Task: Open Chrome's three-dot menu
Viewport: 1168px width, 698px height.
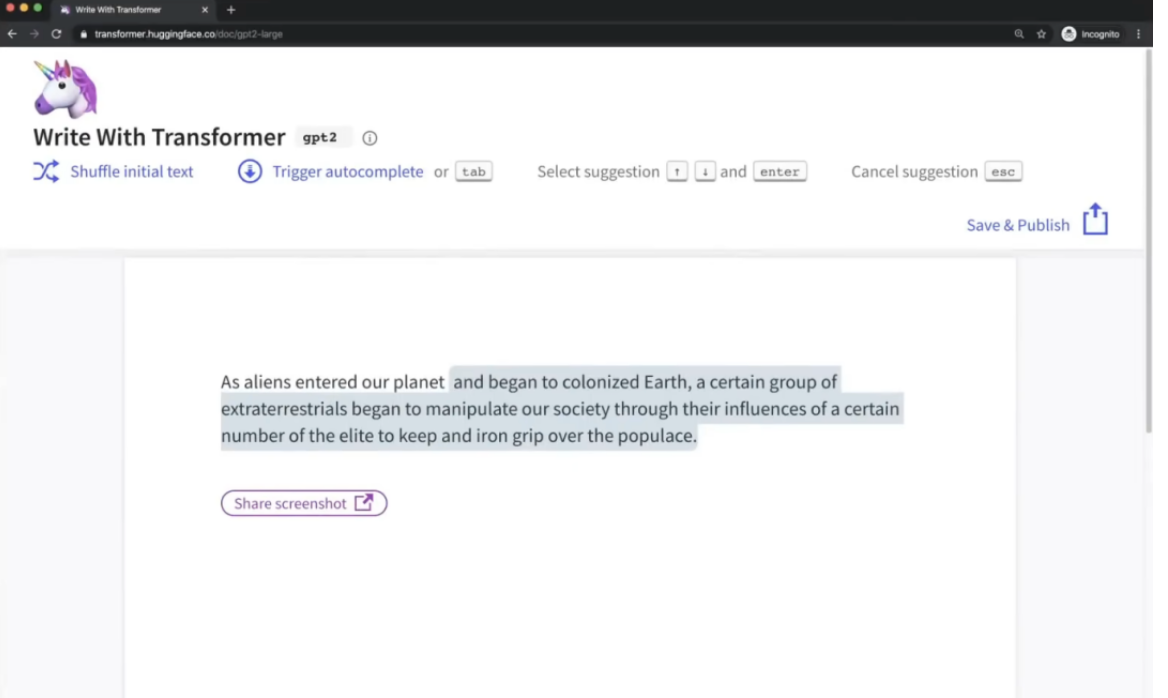Action: point(1138,34)
